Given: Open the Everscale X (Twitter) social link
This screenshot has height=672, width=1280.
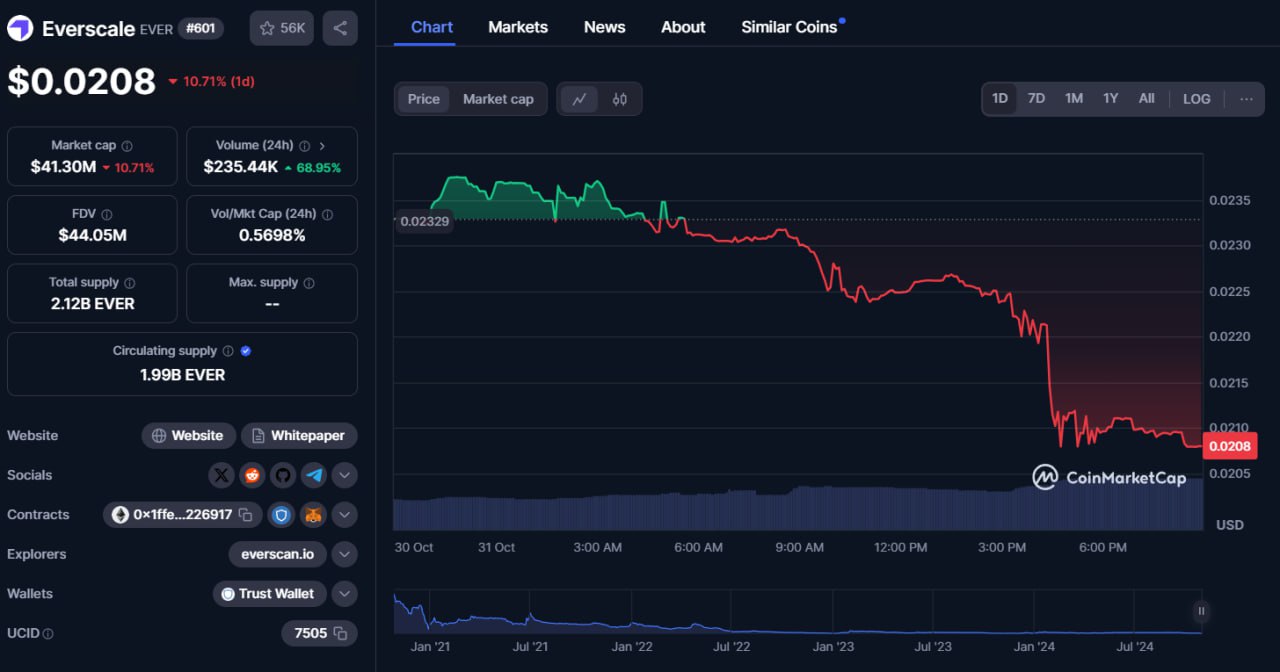Looking at the screenshot, I should click(221, 475).
